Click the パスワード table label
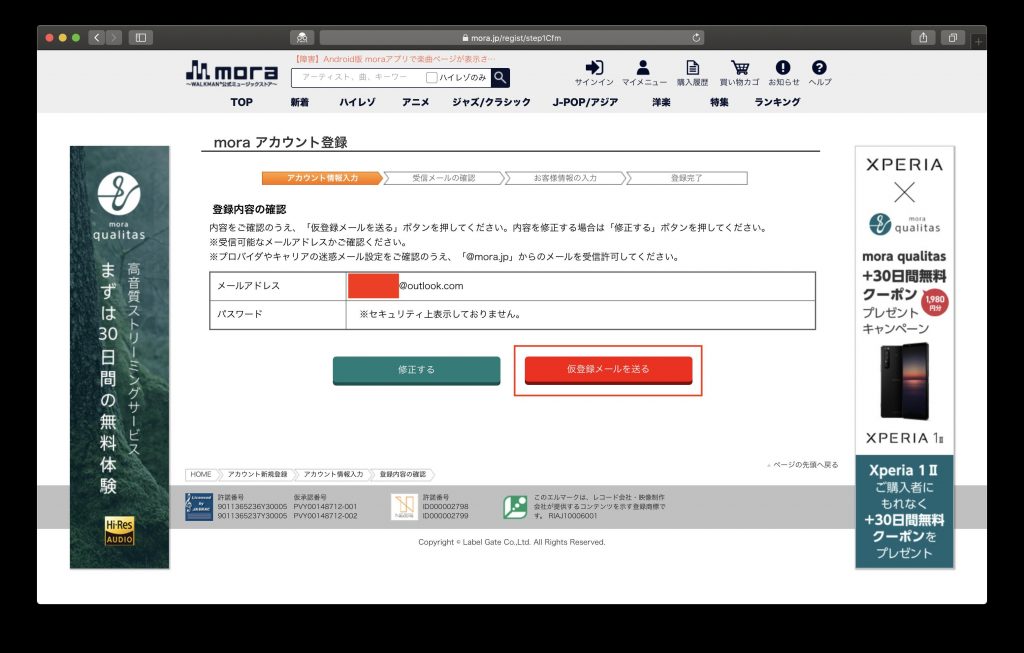Screen dimensions: 1024x653 [x=240, y=315]
